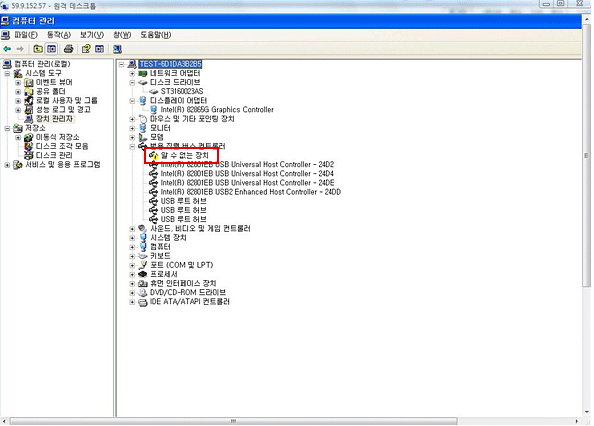Click the Up one level folder icon
This screenshot has height=426, width=594.
coord(38,49)
